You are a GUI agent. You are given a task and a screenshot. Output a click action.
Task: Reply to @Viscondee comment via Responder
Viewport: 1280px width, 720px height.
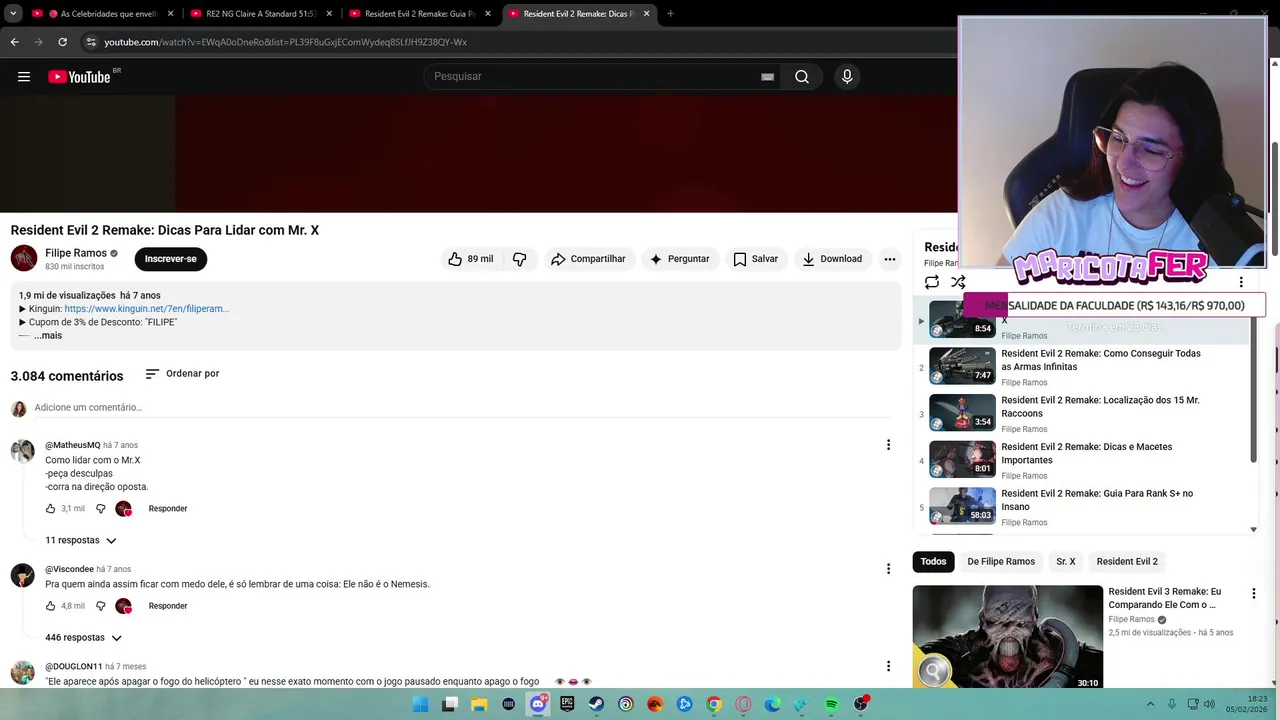pos(168,605)
